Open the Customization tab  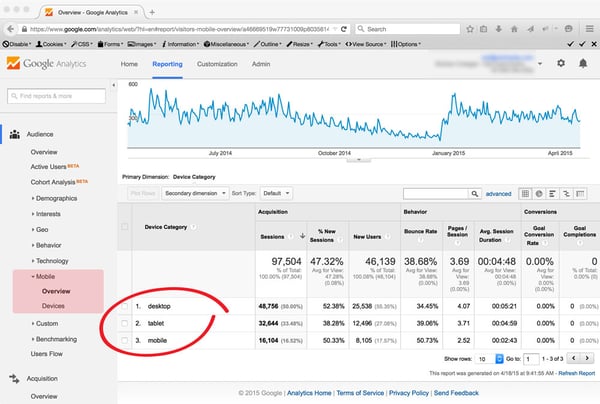[x=217, y=64]
